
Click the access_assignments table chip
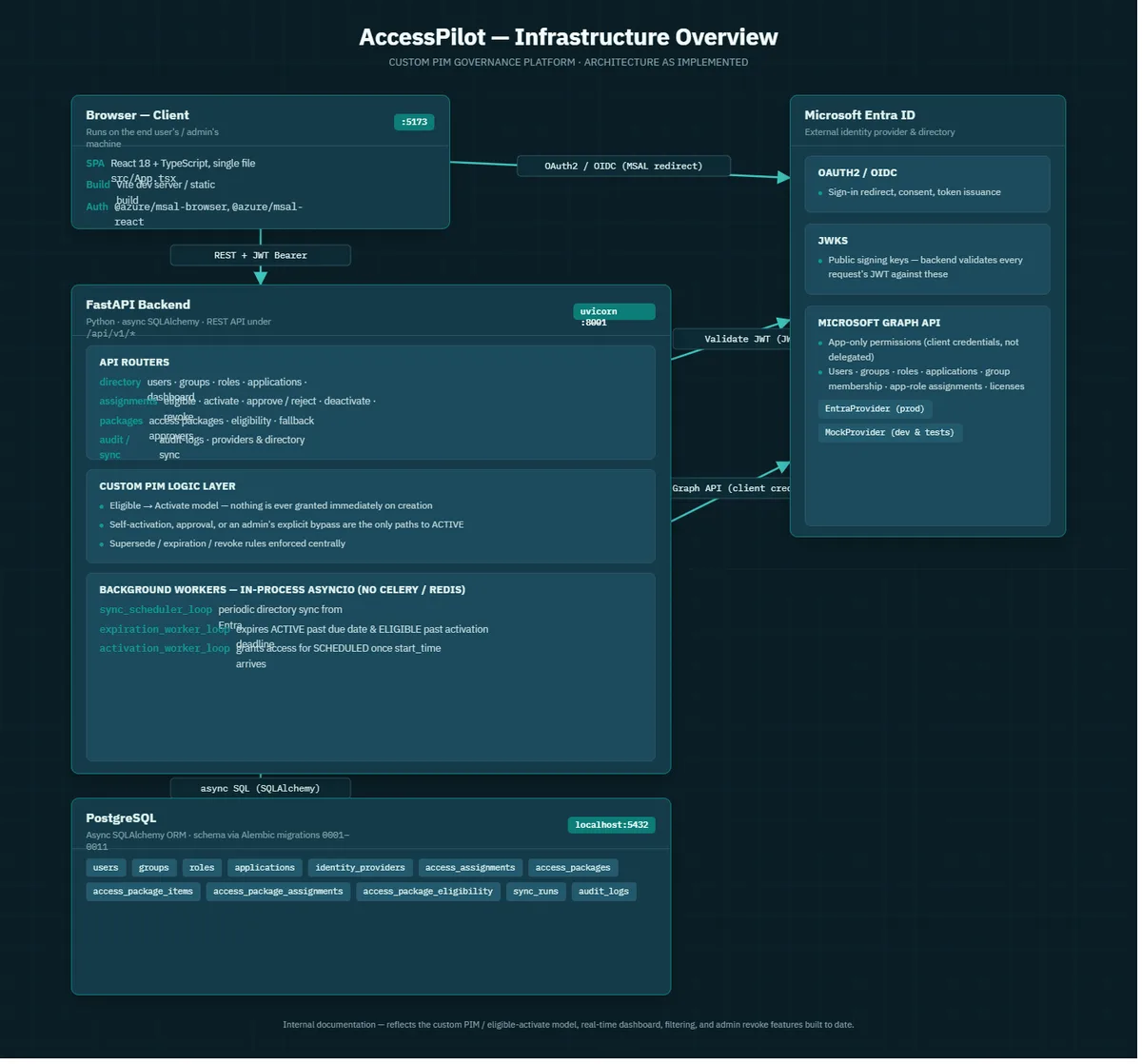[x=470, y=868]
